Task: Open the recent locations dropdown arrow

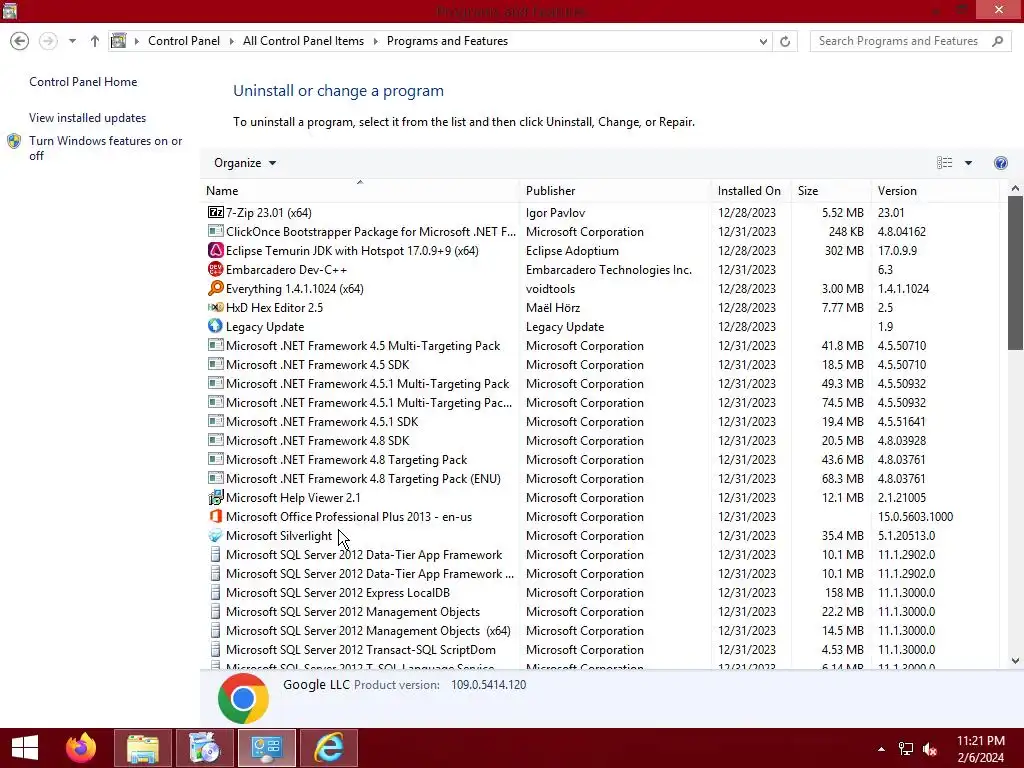Action: tap(72, 41)
